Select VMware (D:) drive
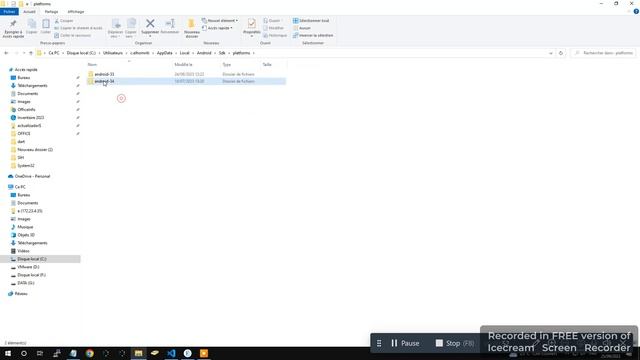Image resolution: width=640 pixels, height=360 pixels. point(28,267)
